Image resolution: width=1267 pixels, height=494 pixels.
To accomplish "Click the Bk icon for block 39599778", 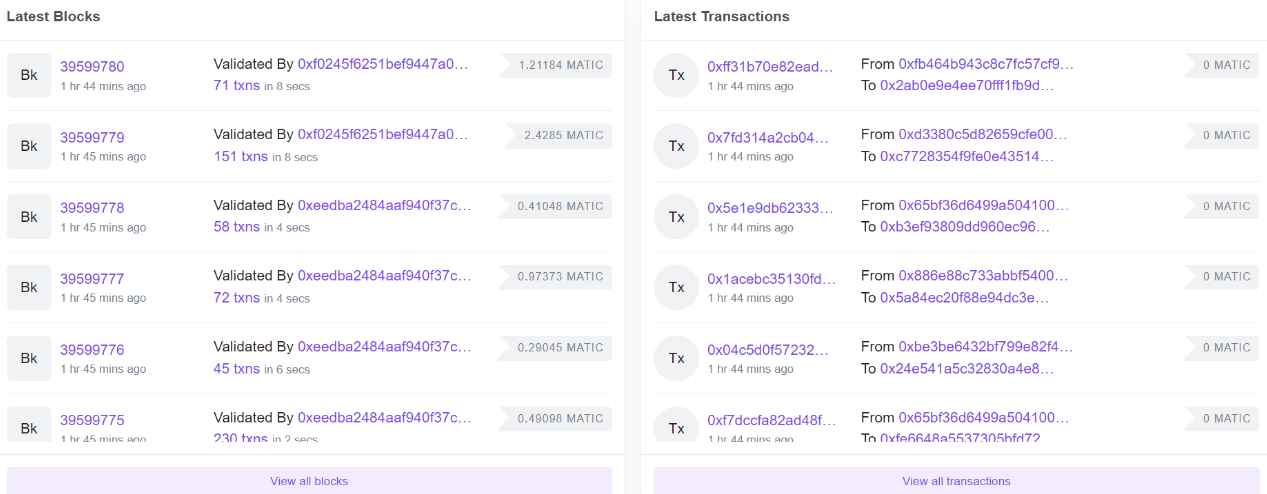I will 29,217.
